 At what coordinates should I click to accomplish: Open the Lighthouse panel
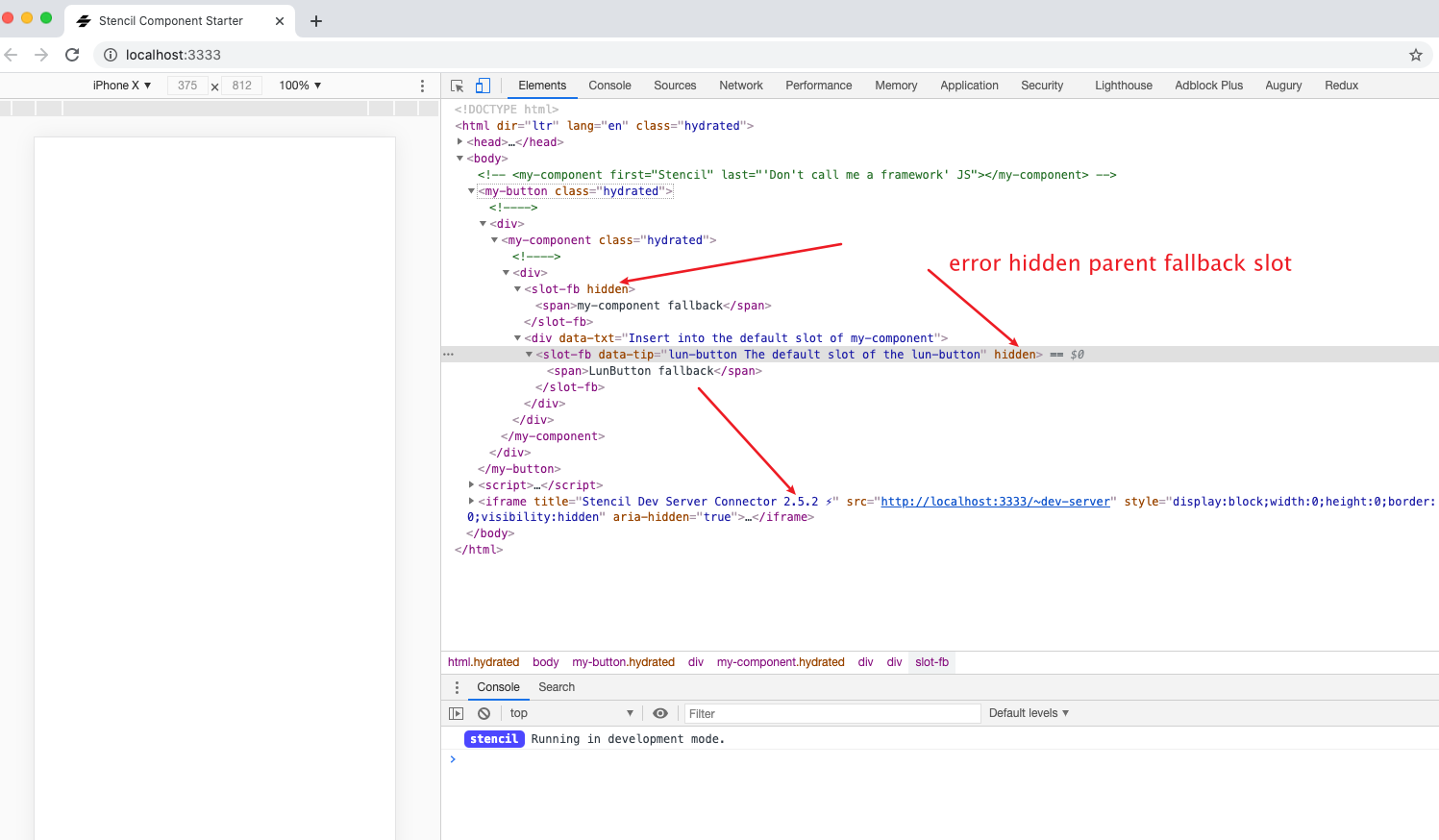[x=1123, y=86]
